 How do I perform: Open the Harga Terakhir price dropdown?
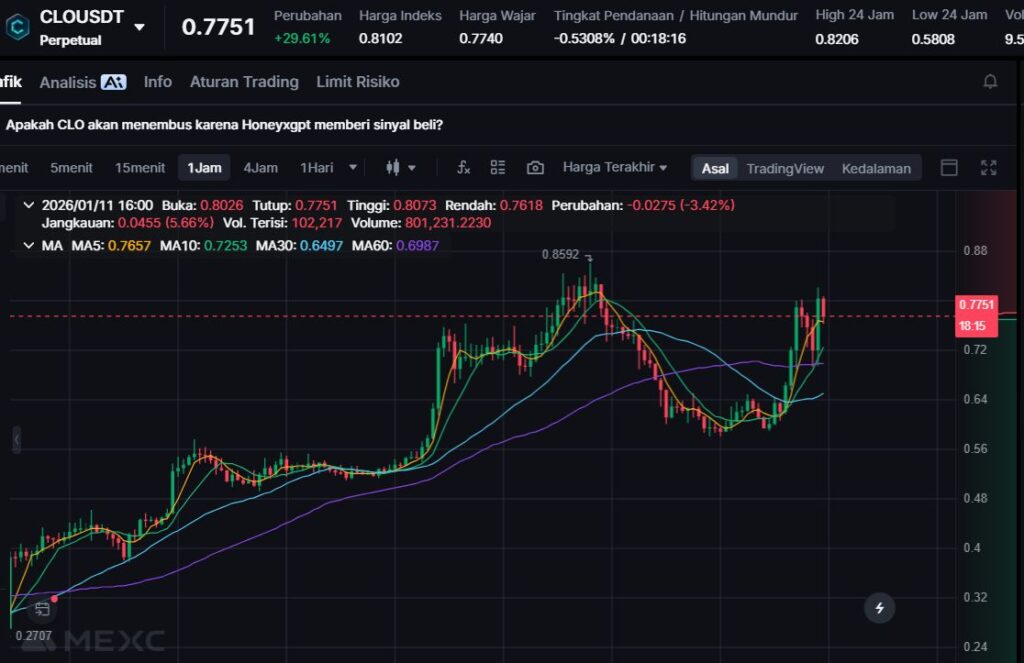pos(614,167)
